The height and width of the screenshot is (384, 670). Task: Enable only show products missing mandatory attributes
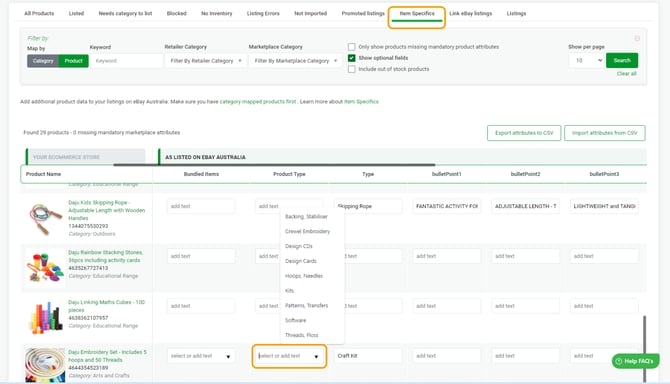pos(352,47)
